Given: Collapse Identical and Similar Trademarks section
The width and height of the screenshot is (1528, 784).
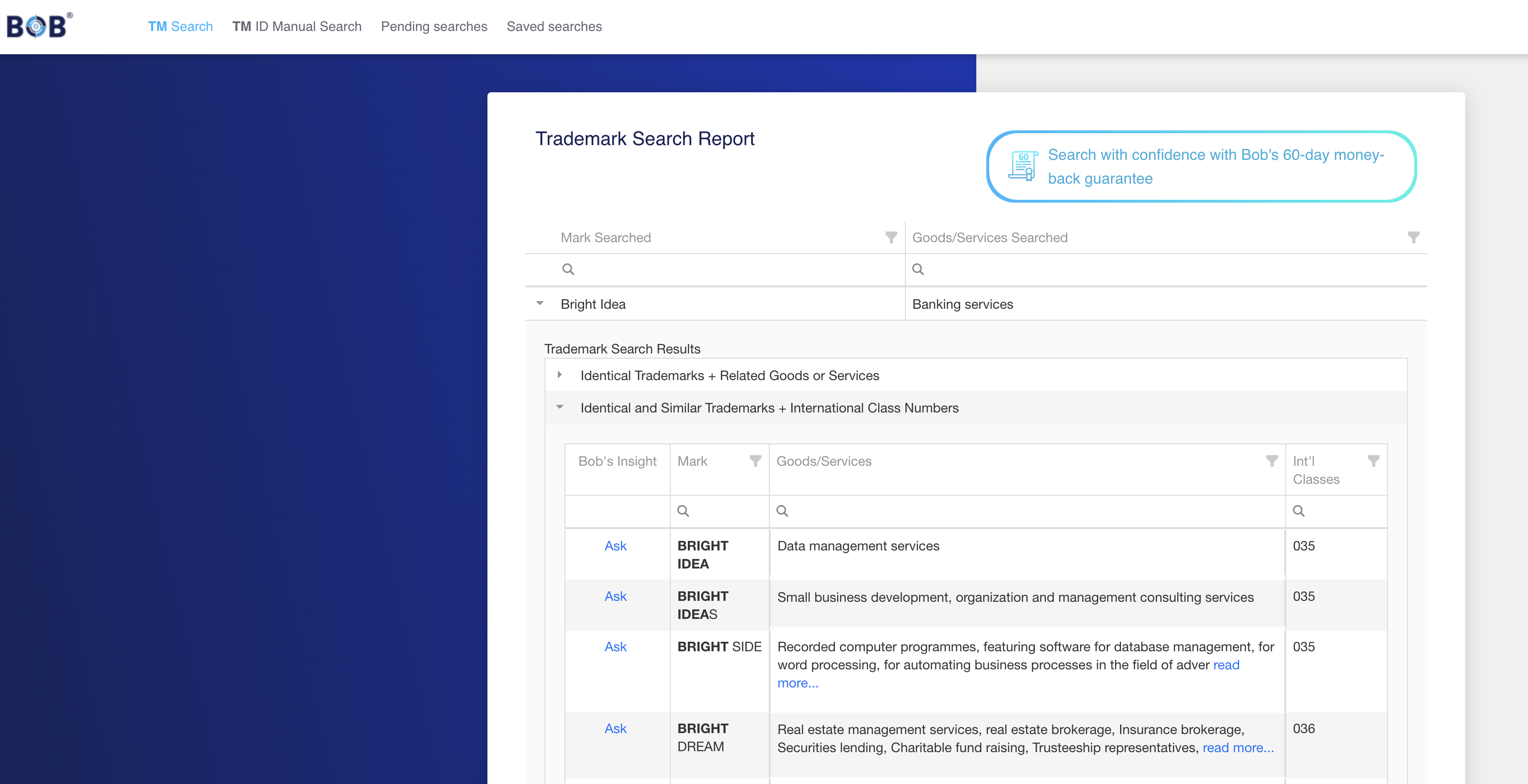Looking at the screenshot, I should 559,408.
